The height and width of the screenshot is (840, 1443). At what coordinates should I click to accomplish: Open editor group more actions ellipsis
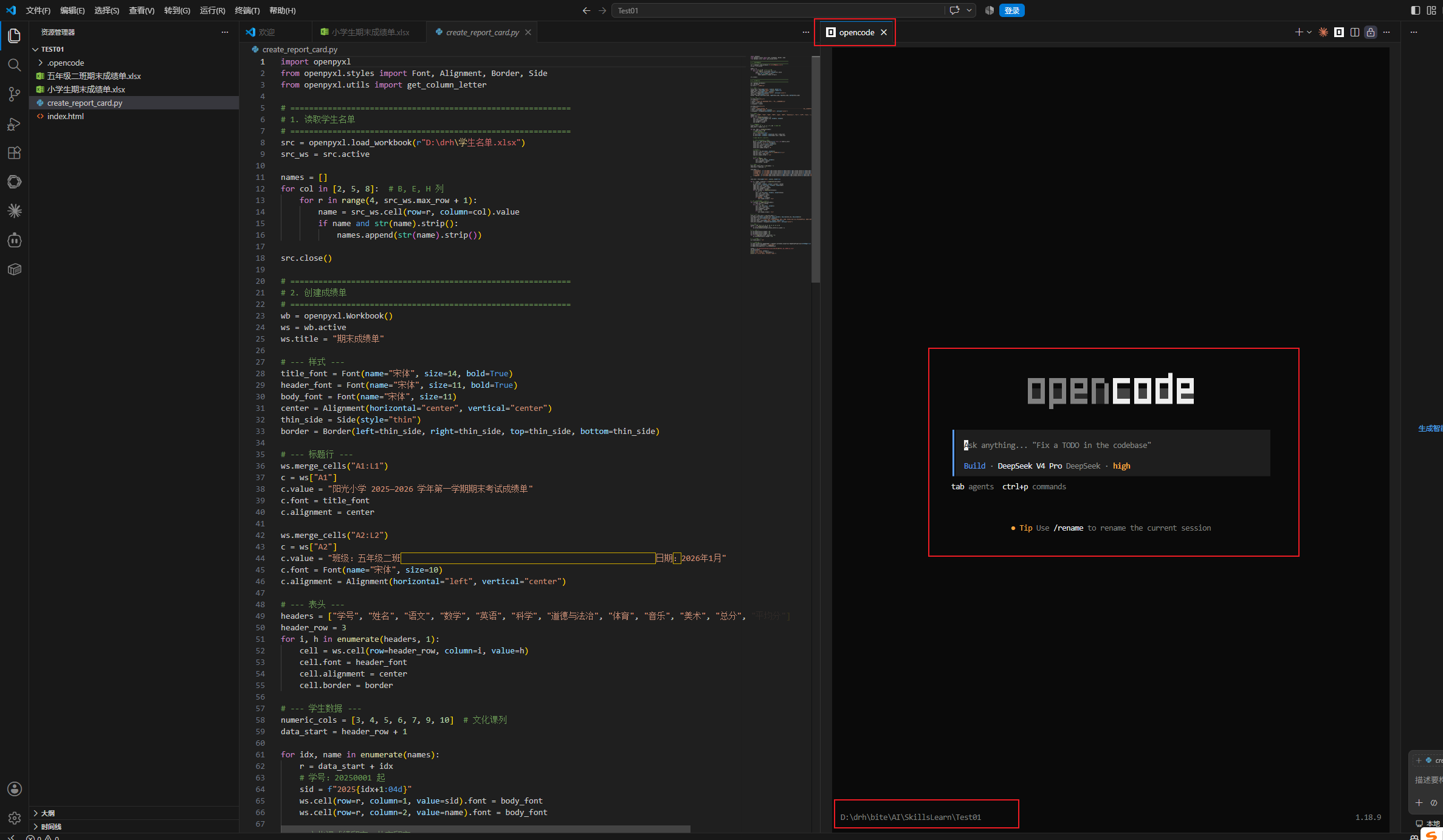805,32
